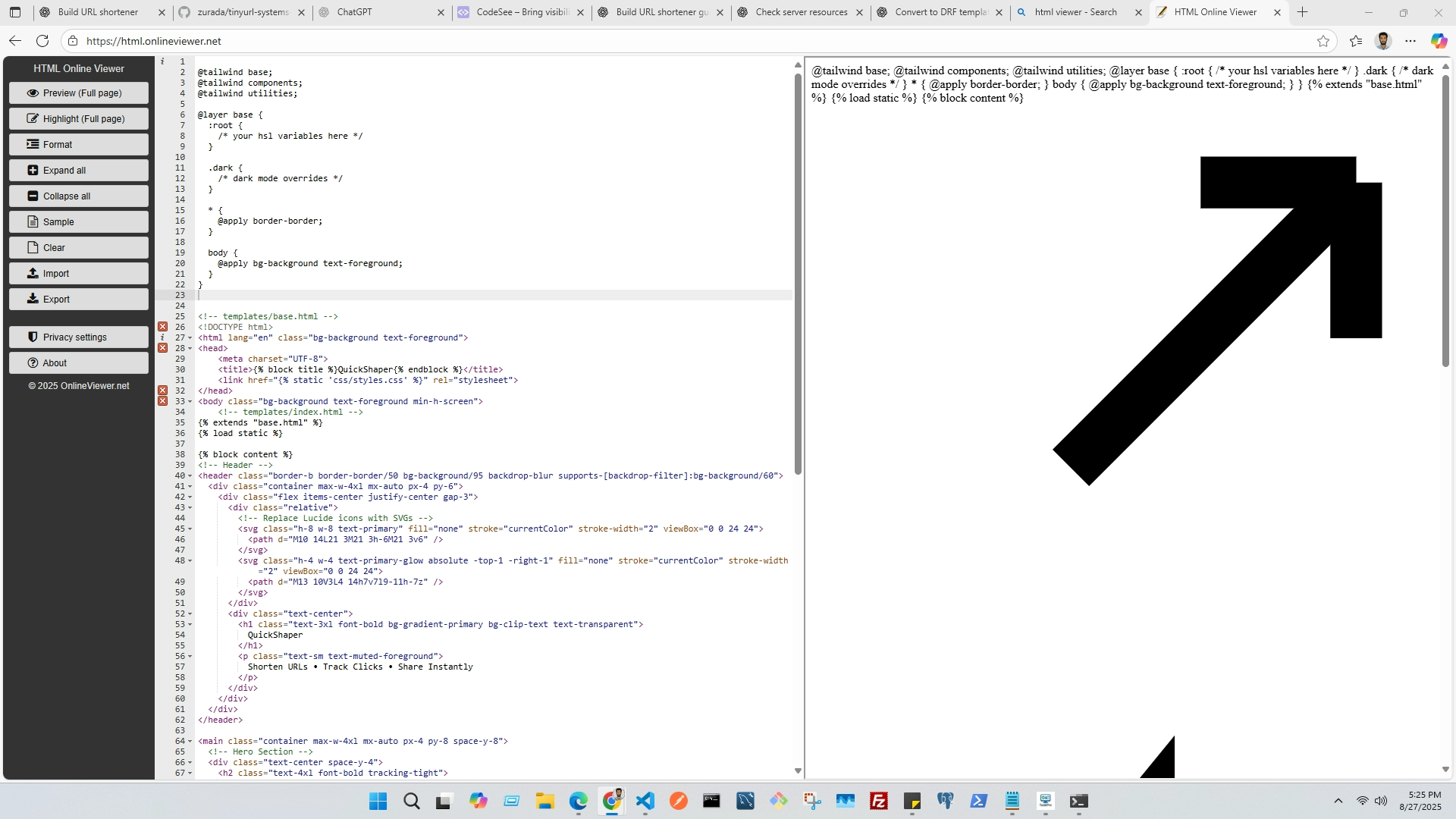Click the Preview (Full page) eye icon
The width and height of the screenshot is (1456, 819).
(x=33, y=93)
